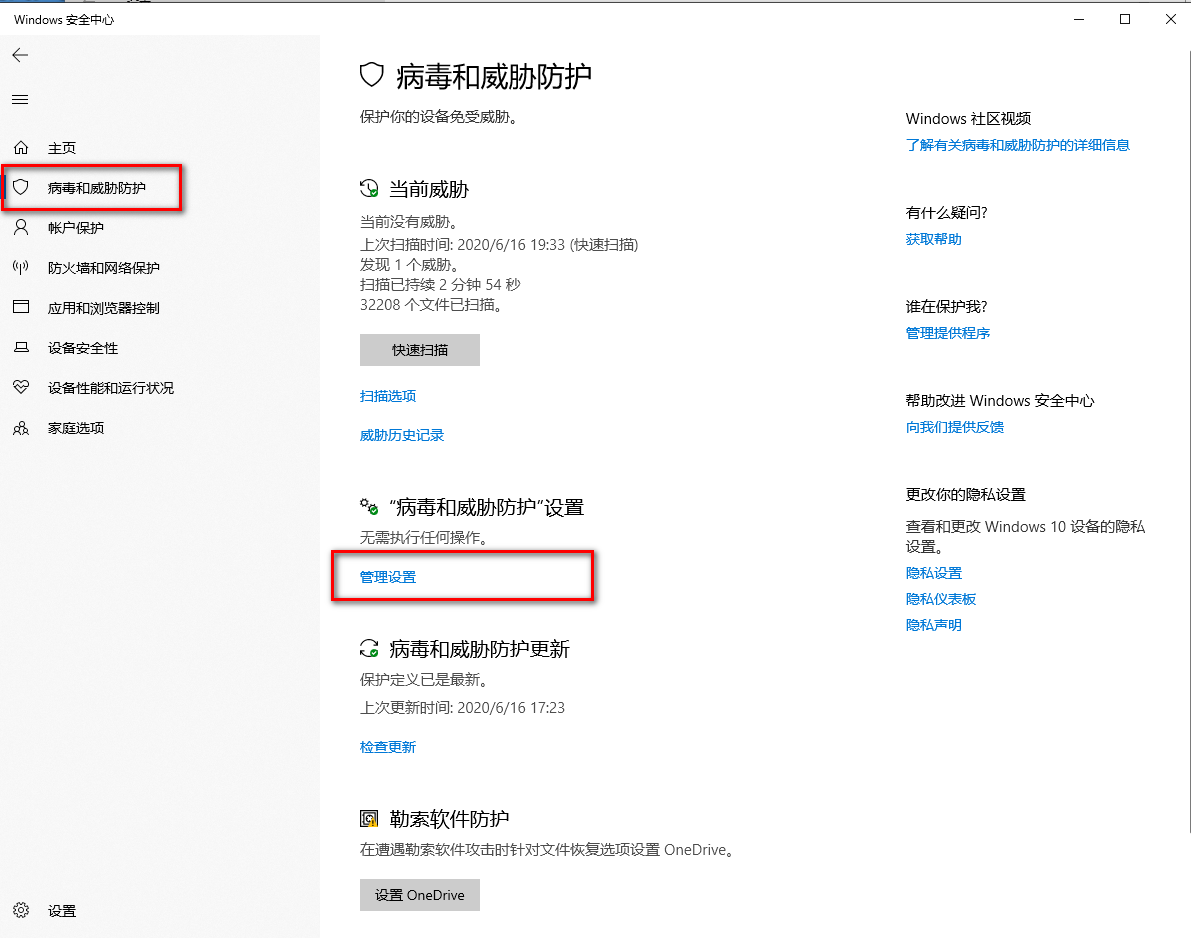打开设备性能和运行状况图标
The image size is (1191, 938).
click(22, 388)
